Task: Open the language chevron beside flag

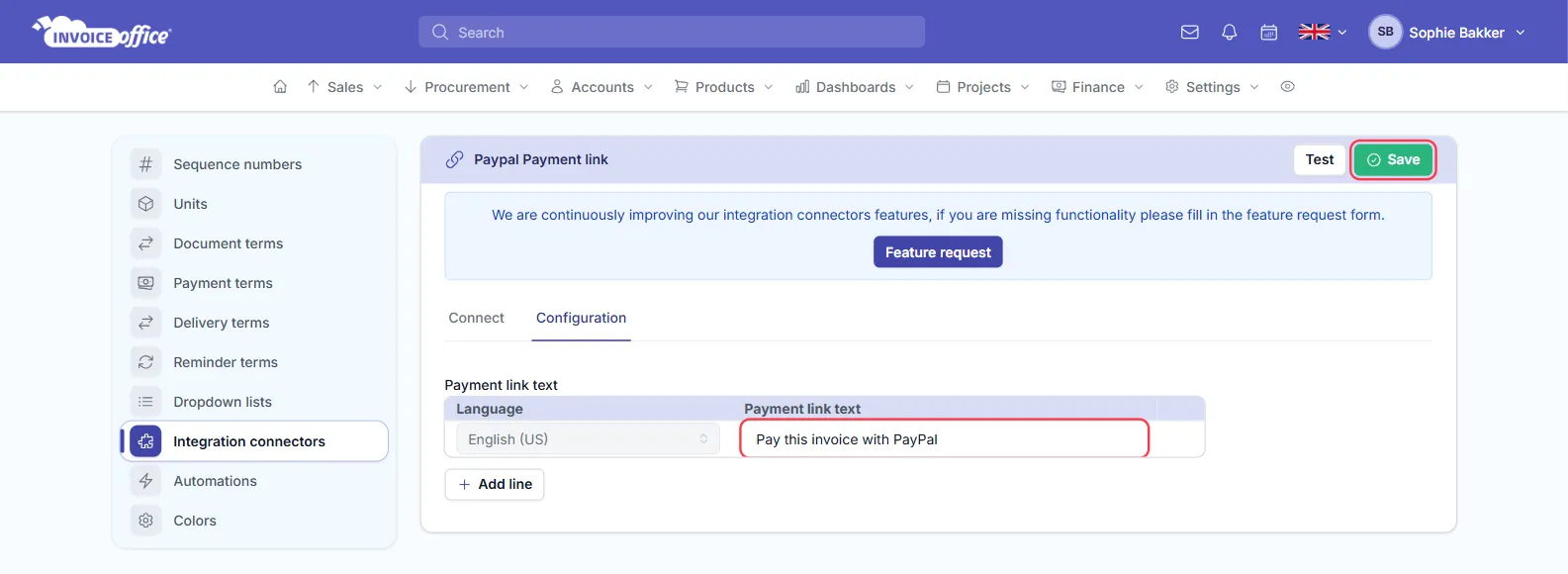Action: point(1342,33)
